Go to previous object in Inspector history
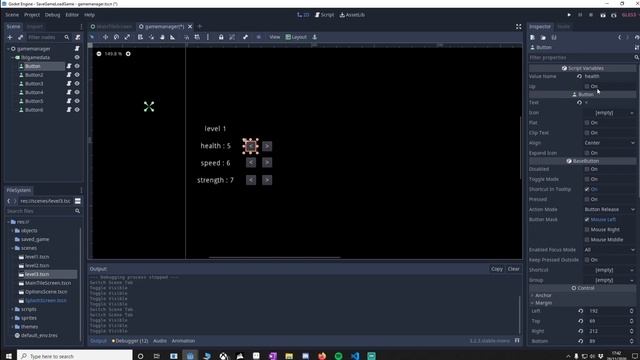Image resolution: width=640 pixels, height=360 pixels. coord(620,38)
